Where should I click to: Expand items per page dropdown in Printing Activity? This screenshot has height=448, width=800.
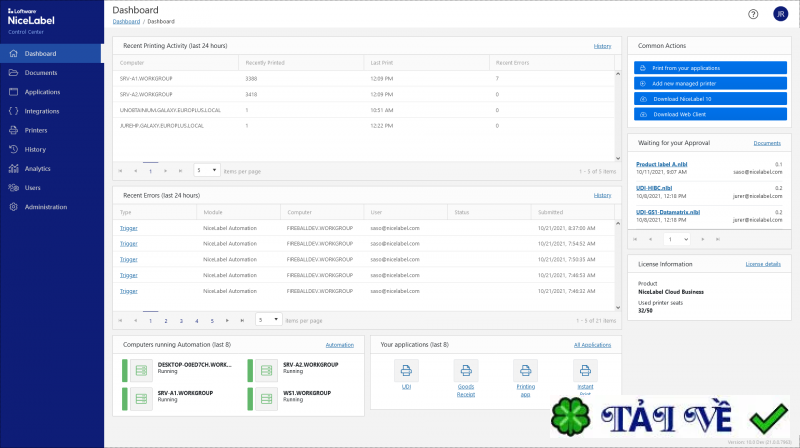click(x=206, y=171)
